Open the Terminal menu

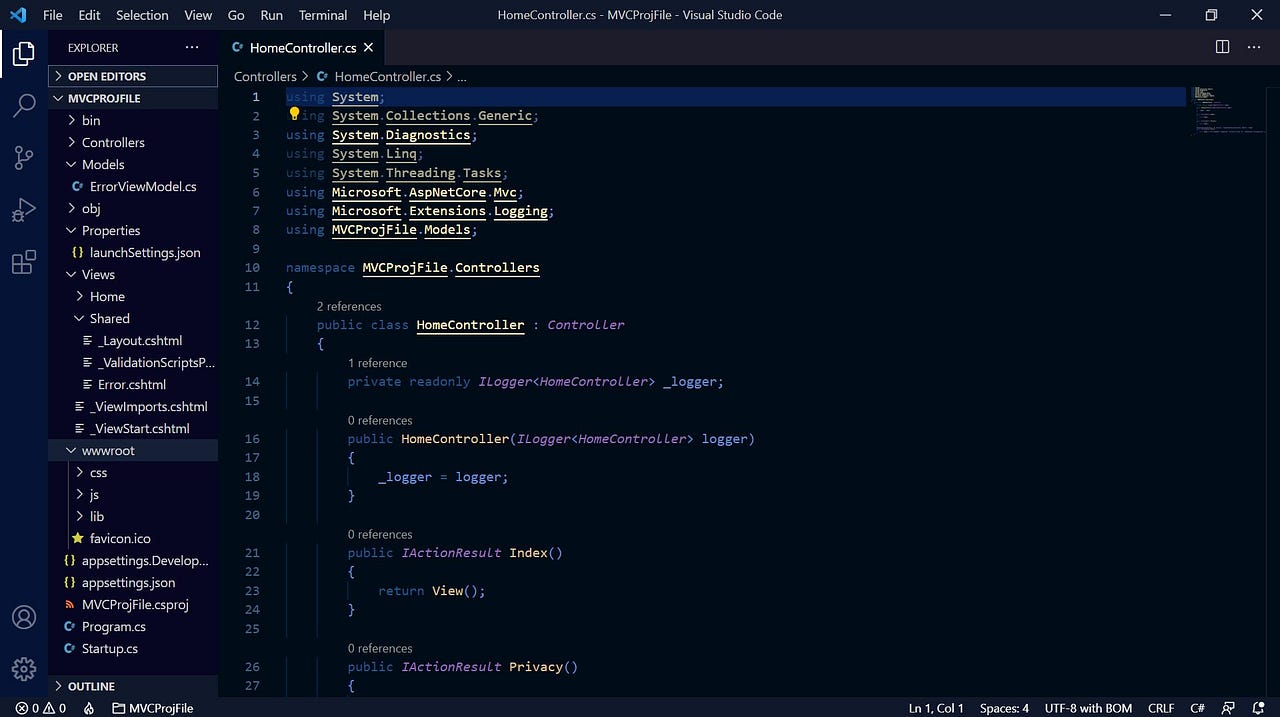tap(322, 15)
